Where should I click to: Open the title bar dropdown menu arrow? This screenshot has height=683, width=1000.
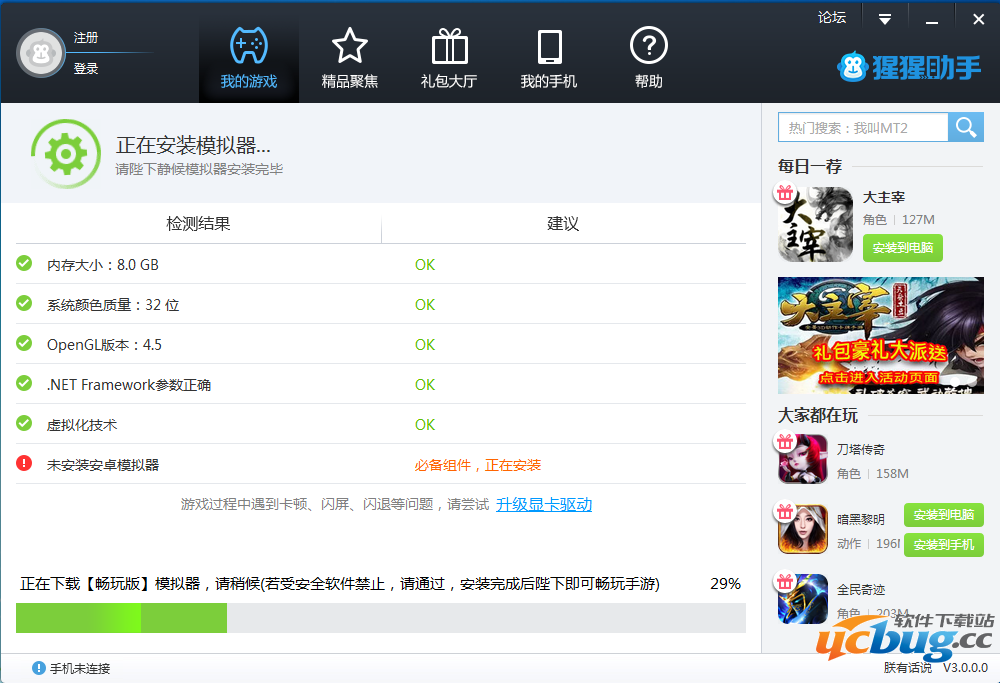point(884,19)
